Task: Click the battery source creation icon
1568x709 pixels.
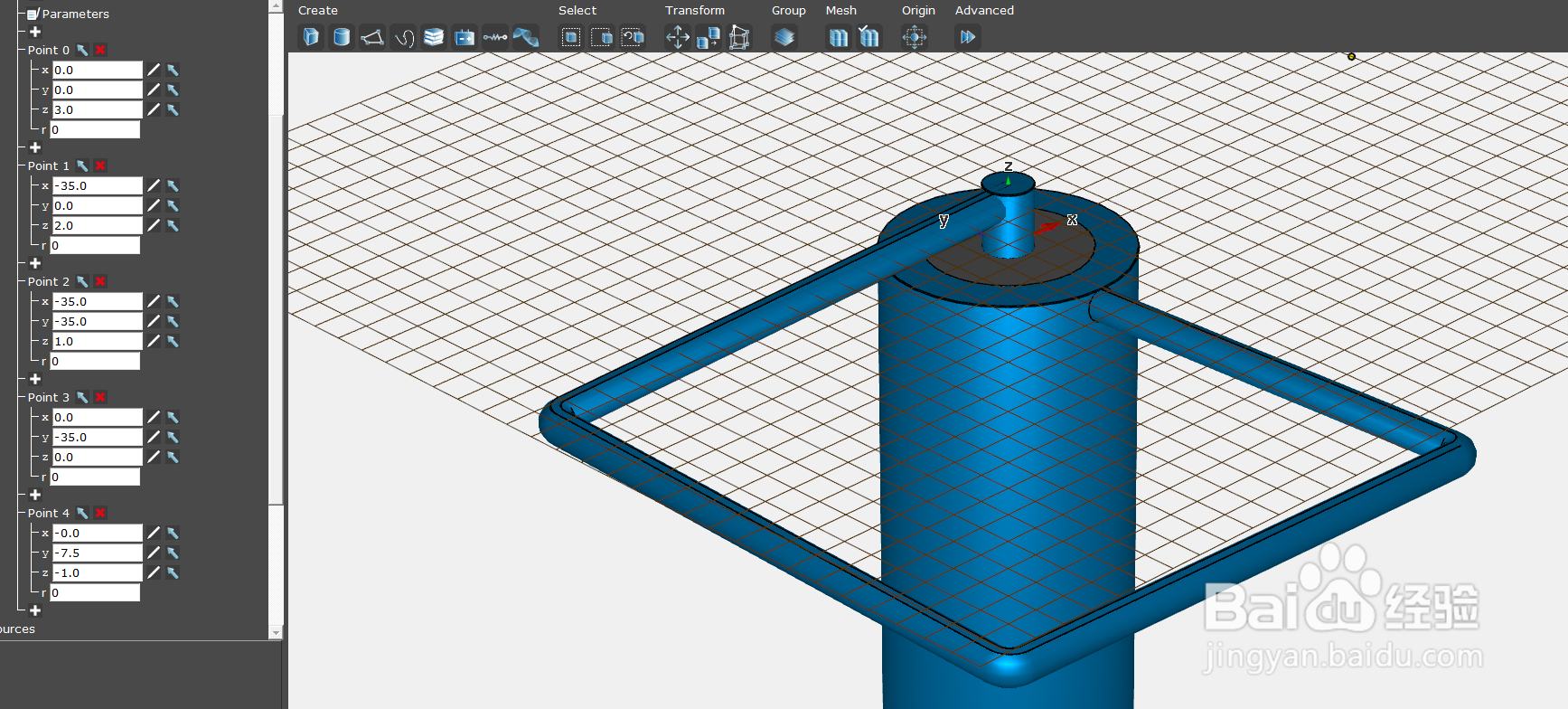Action: pos(465,37)
